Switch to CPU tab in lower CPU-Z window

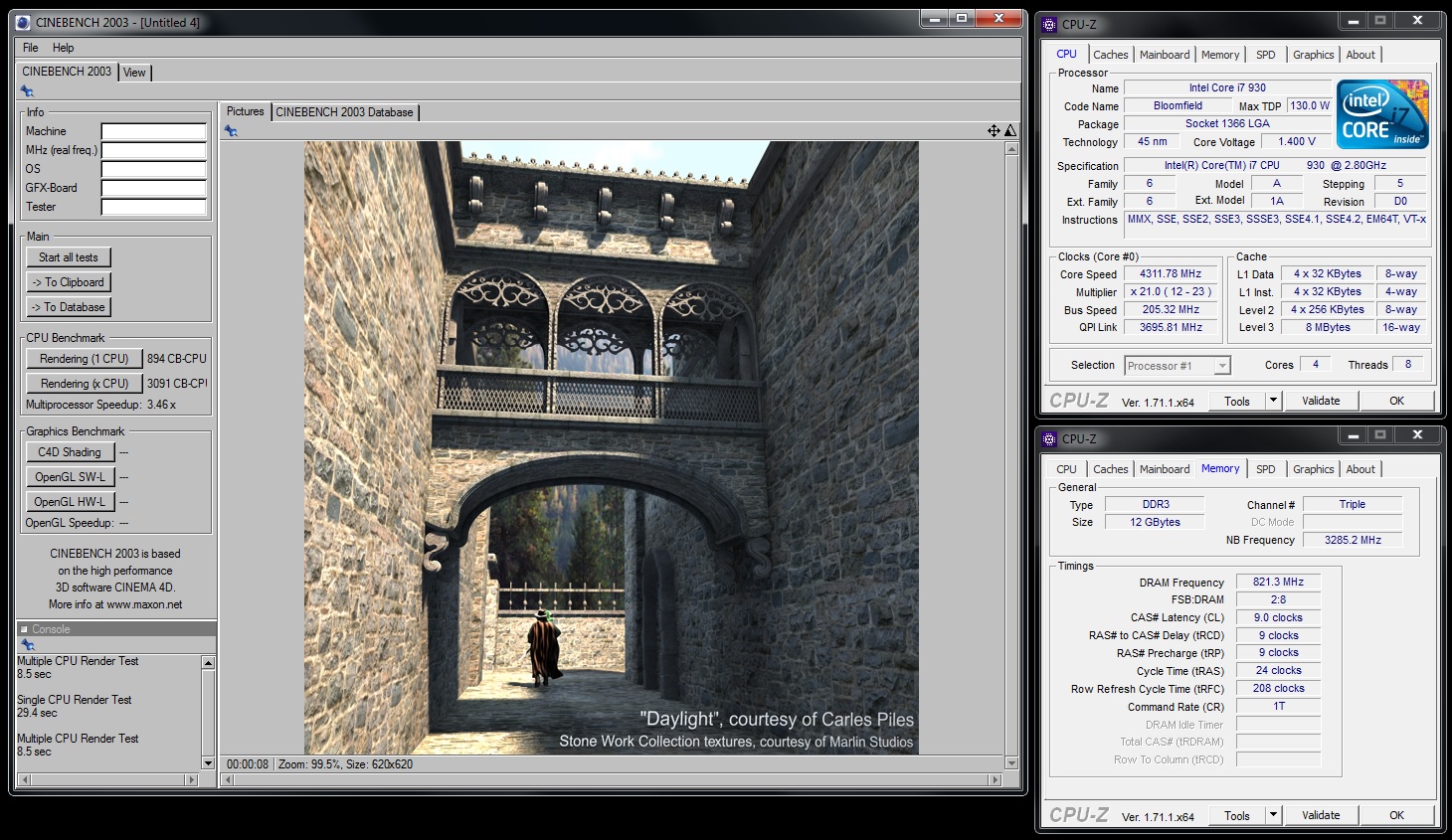pos(1066,469)
